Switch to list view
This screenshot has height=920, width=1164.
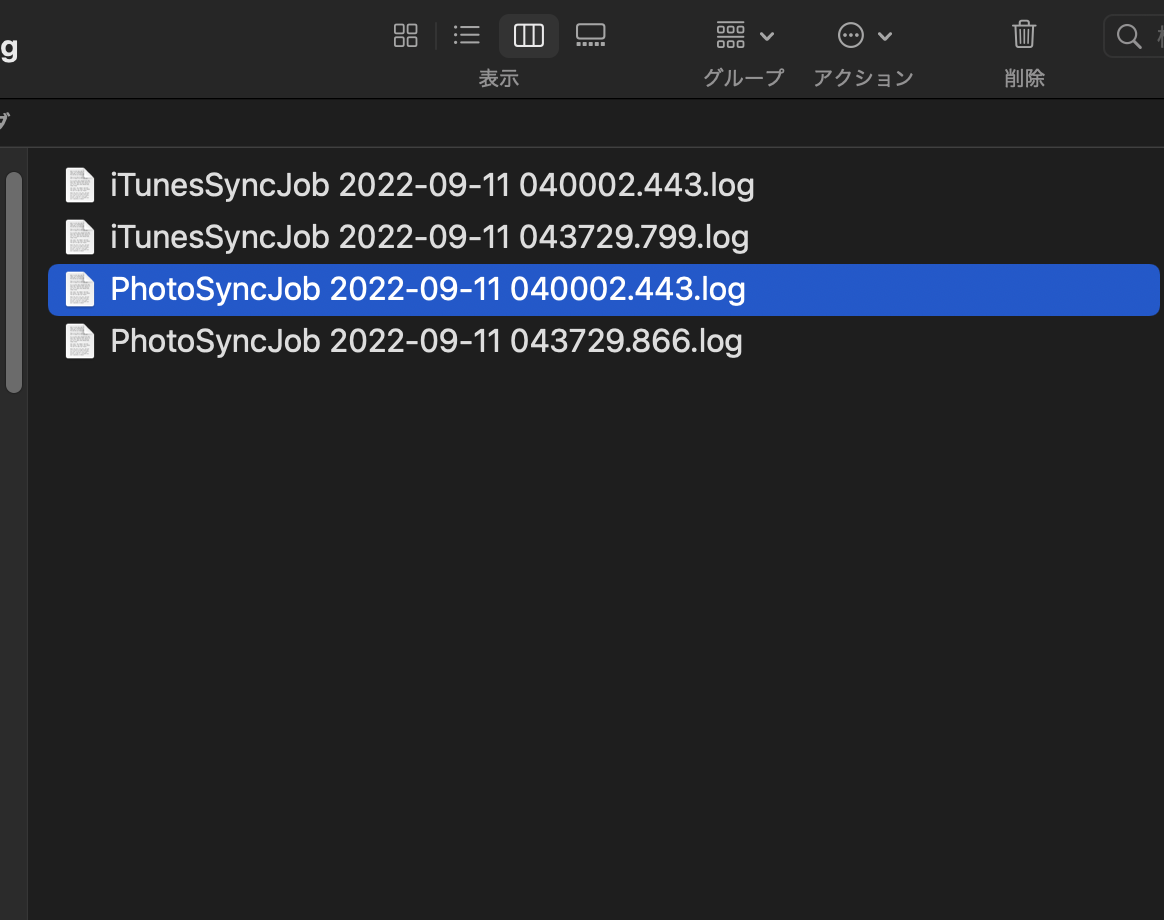pyautogui.click(x=467, y=36)
